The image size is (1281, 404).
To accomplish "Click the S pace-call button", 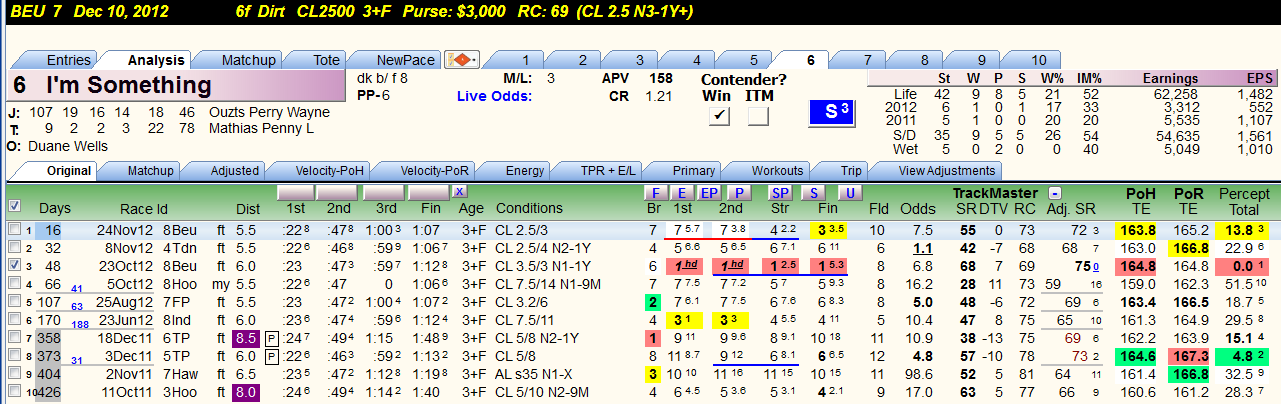I will (813, 192).
